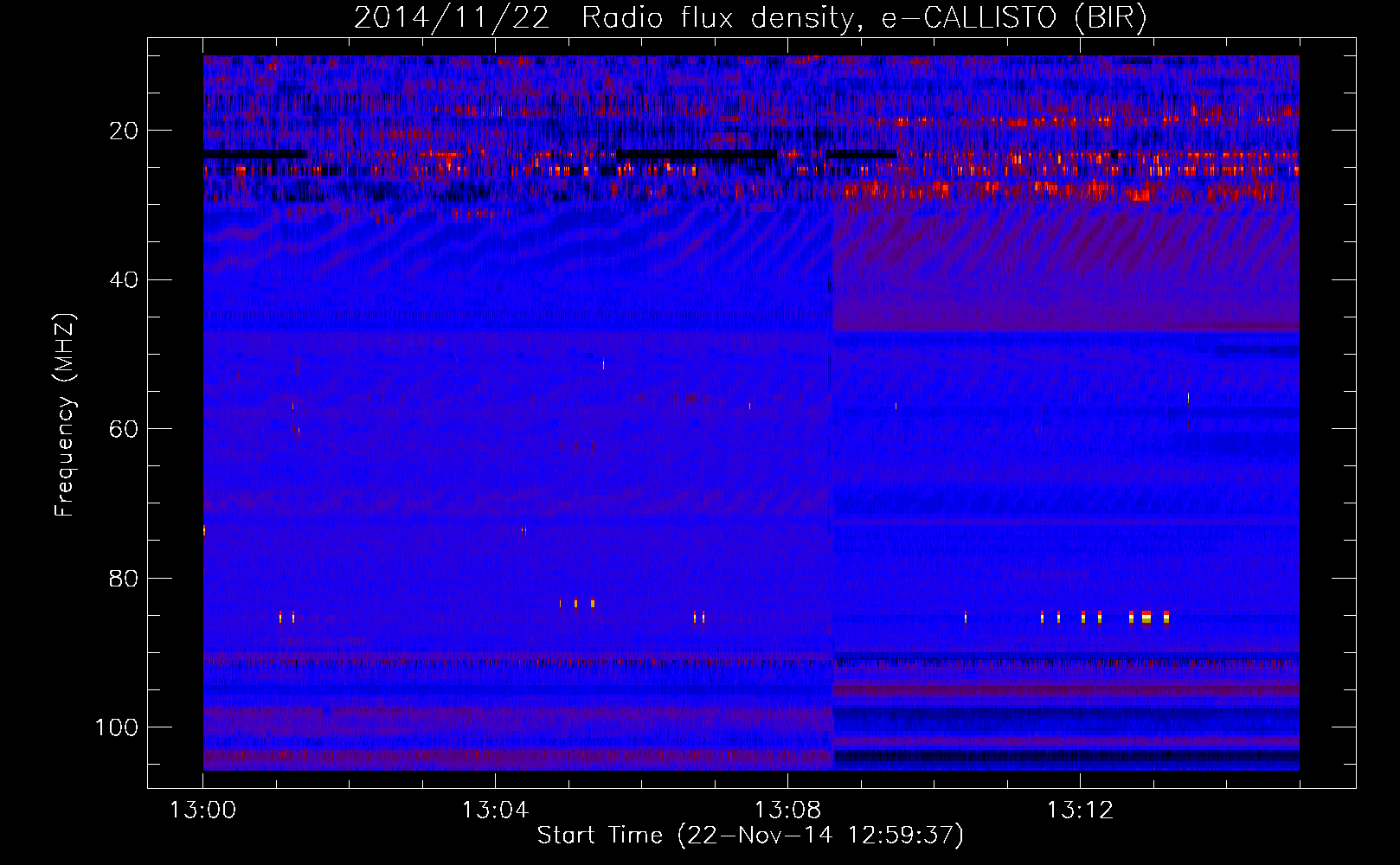Click the 'Start Time (22-Nov-14 12:59:37)' axis label
The width and height of the screenshot is (1400, 865).
(x=750, y=836)
